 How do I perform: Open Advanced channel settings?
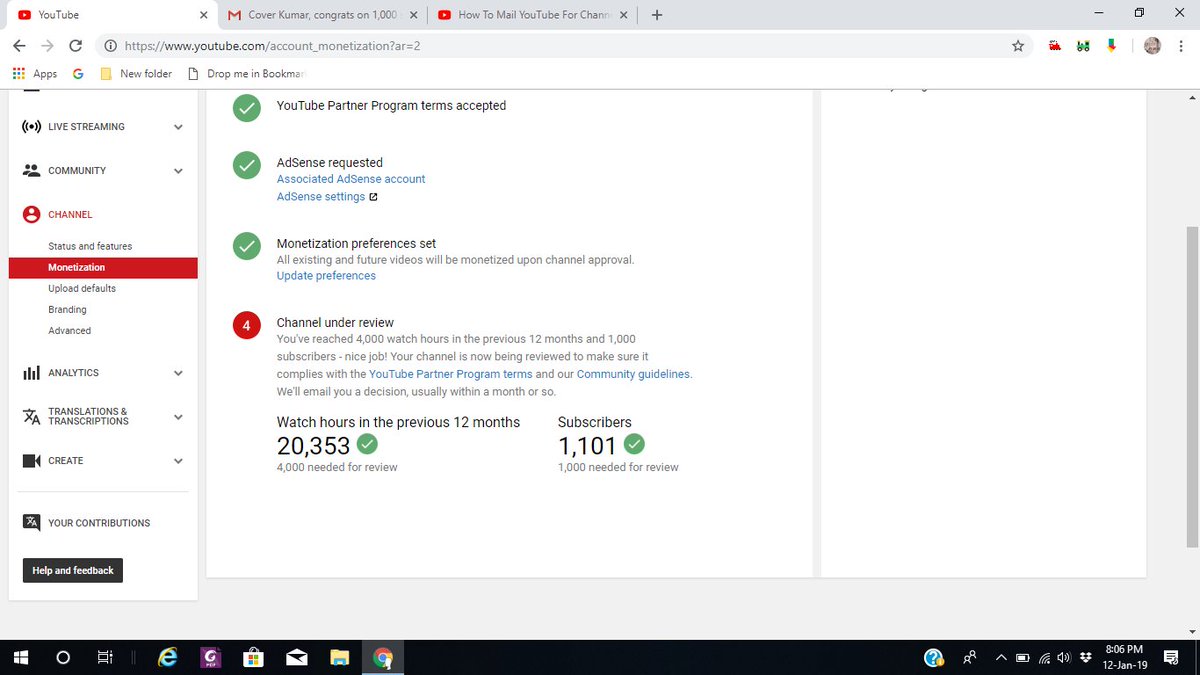click(69, 331)
